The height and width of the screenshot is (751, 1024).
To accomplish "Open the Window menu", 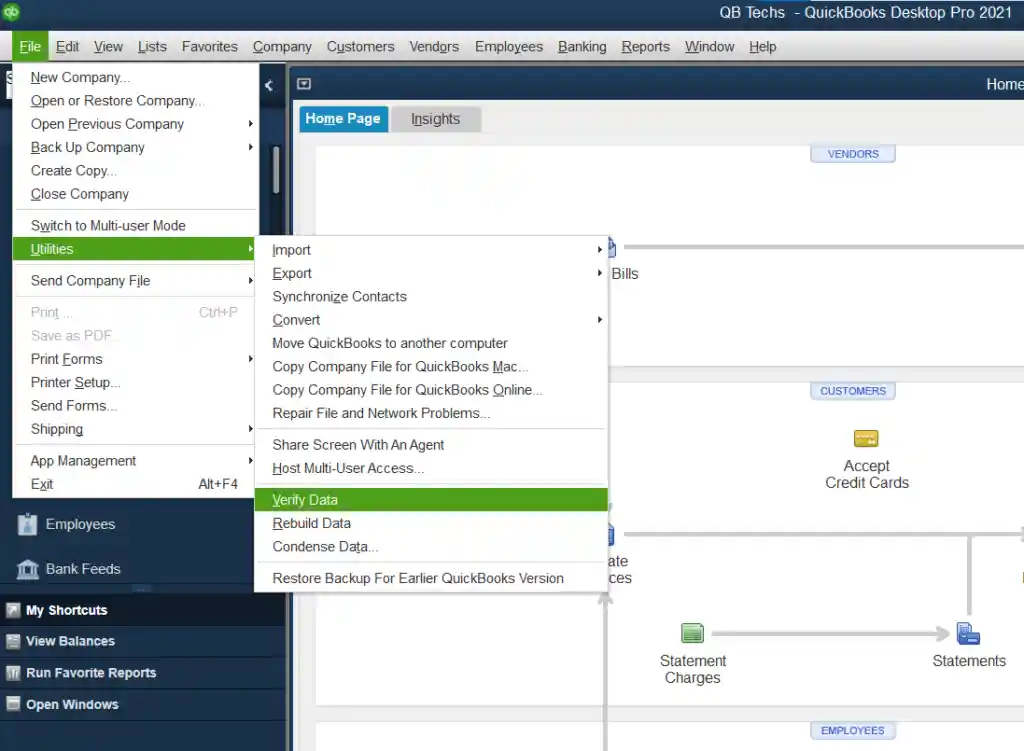I will pos(709,46).
